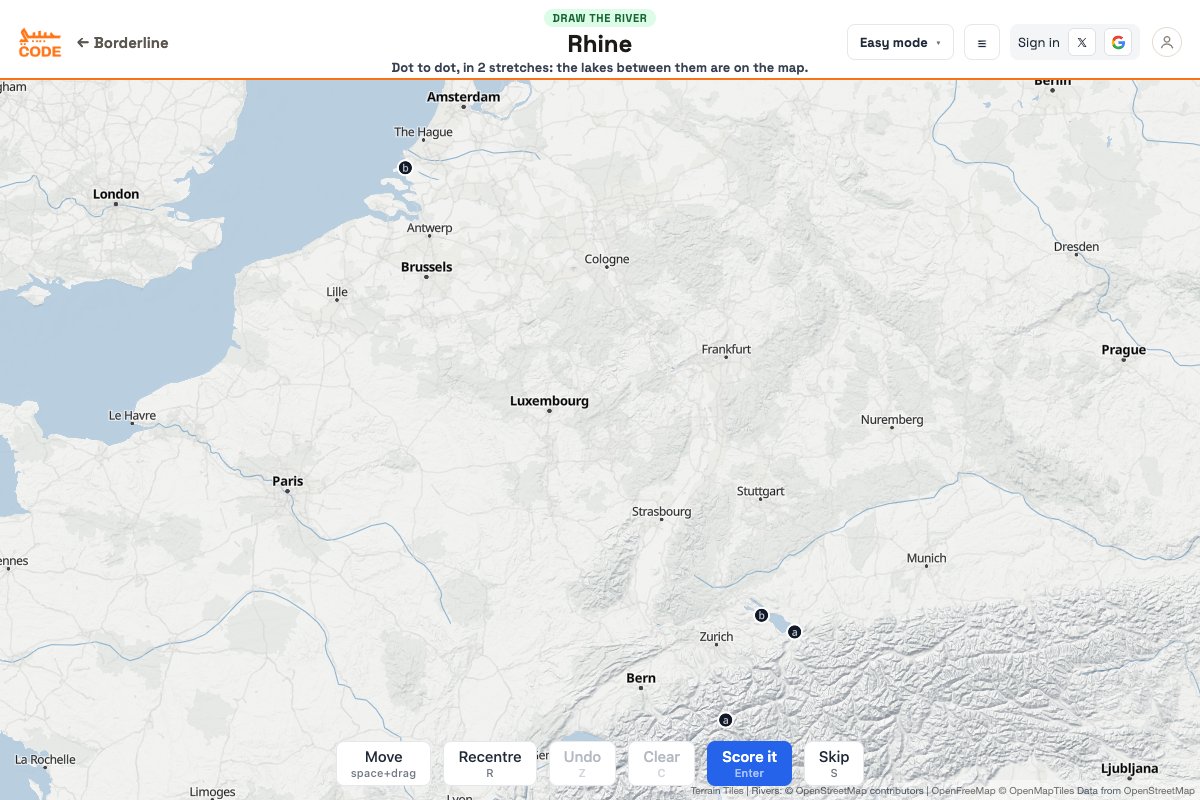Click the Cologne city point on map
Image resolution: width=1200 pixels, height=800 pixels.
pyautogui.click(x=607, y=271)
